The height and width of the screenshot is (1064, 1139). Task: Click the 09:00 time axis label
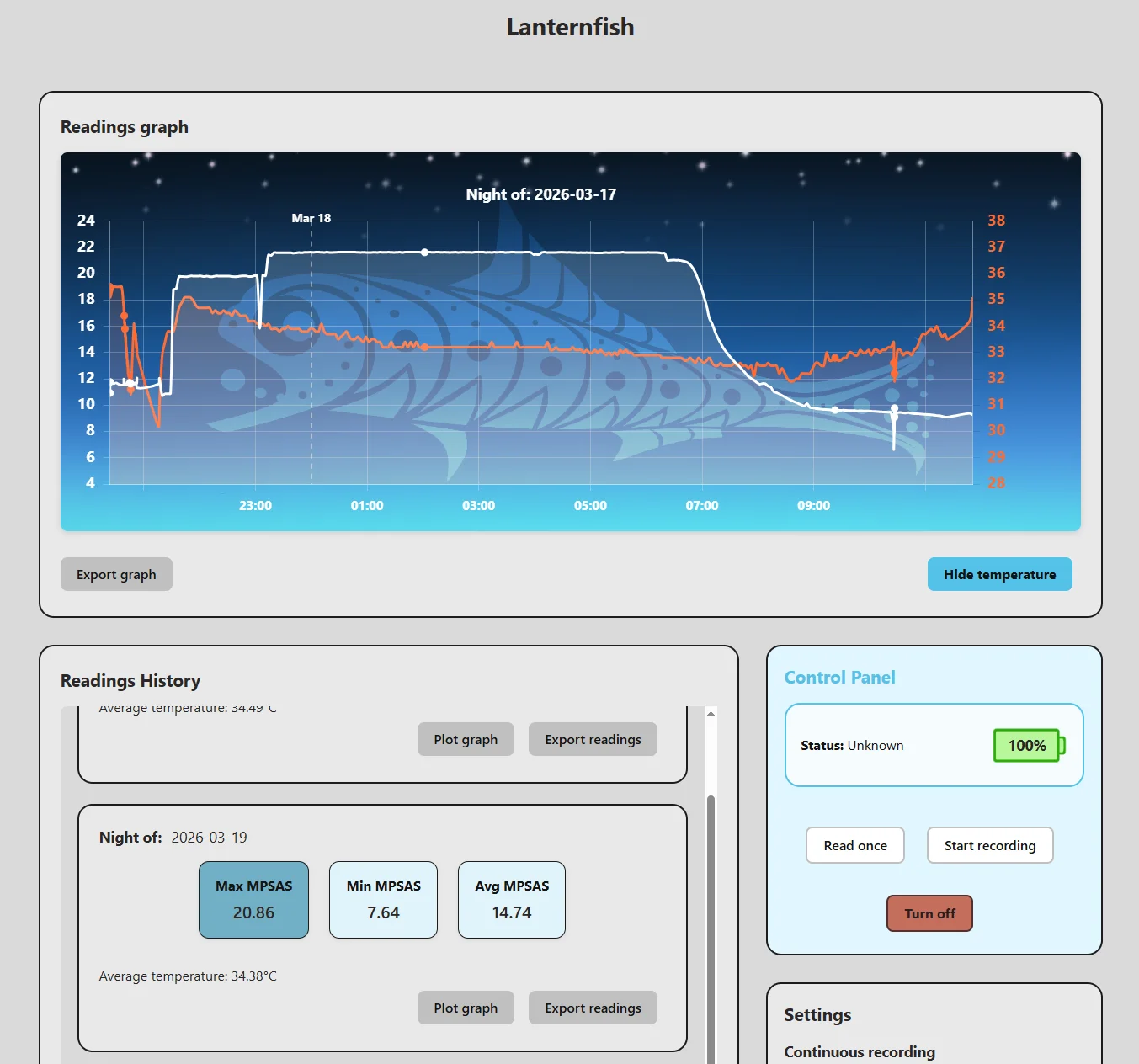click(813, 506)
